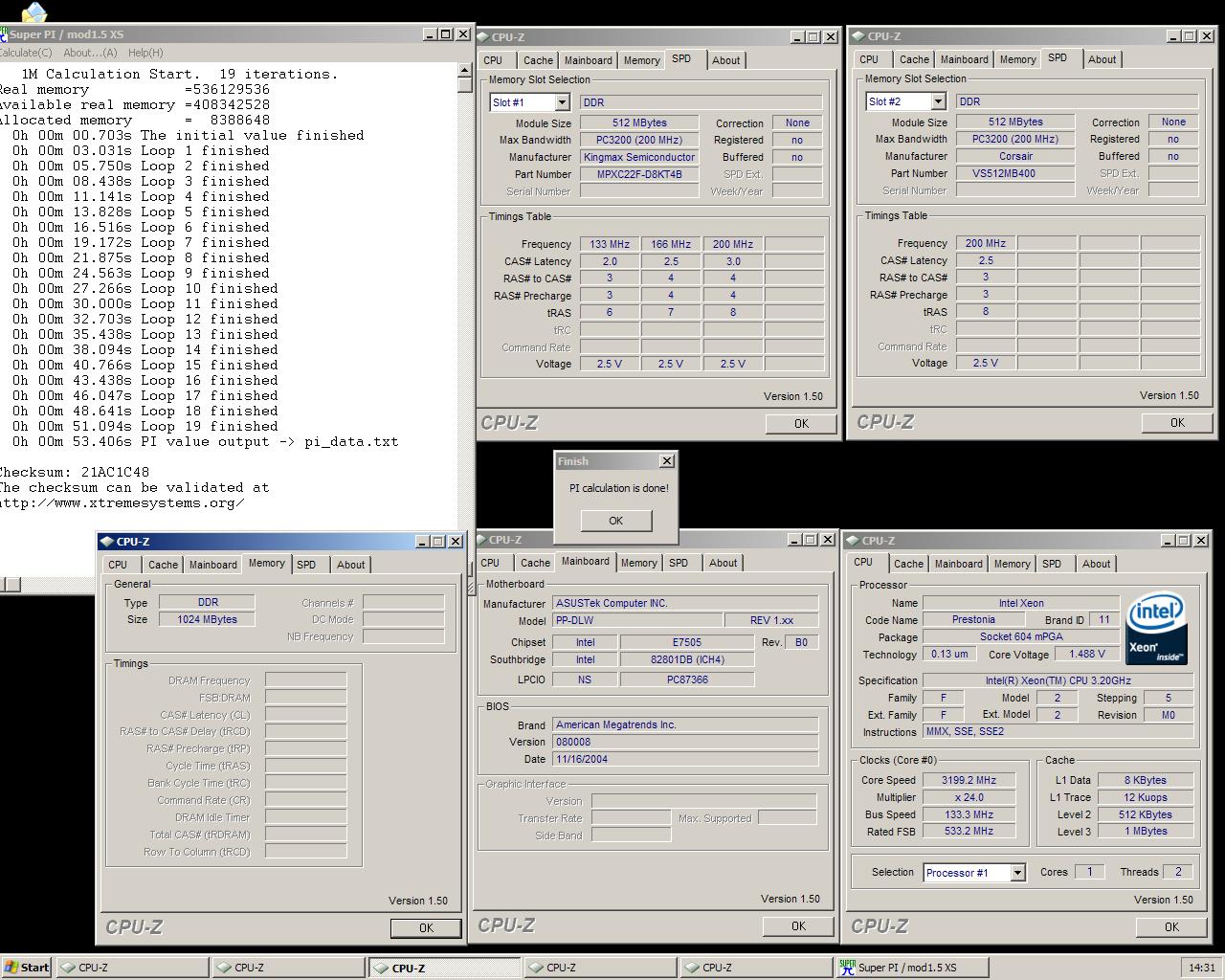Click CPU-Z icon in Mainboard window title bar
The width and height of the screenshot is (1225, 980).
pos(479,540)
